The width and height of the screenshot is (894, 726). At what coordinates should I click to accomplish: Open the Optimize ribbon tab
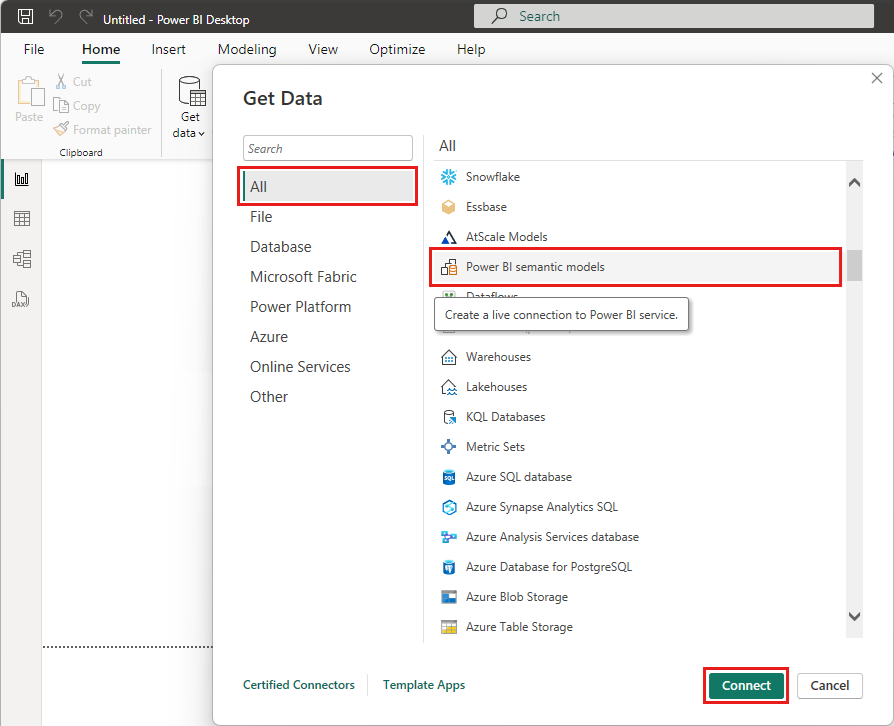tap(397, 49)
